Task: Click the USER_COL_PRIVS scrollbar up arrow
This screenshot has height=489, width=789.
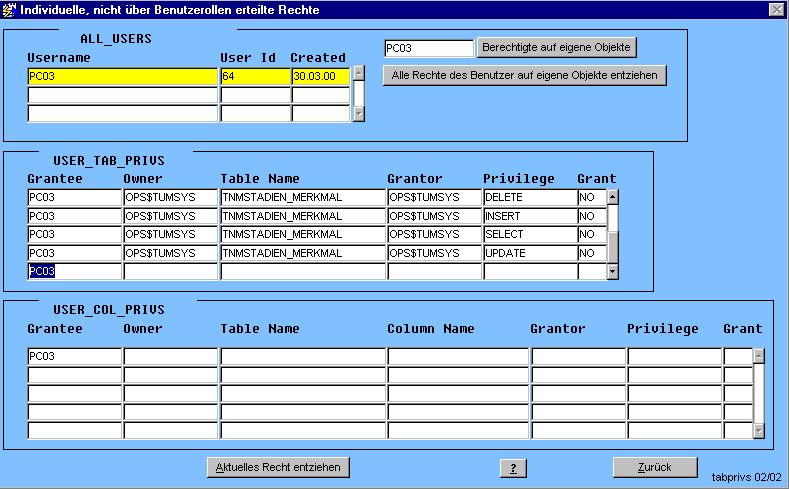Action: coord(758,355)
